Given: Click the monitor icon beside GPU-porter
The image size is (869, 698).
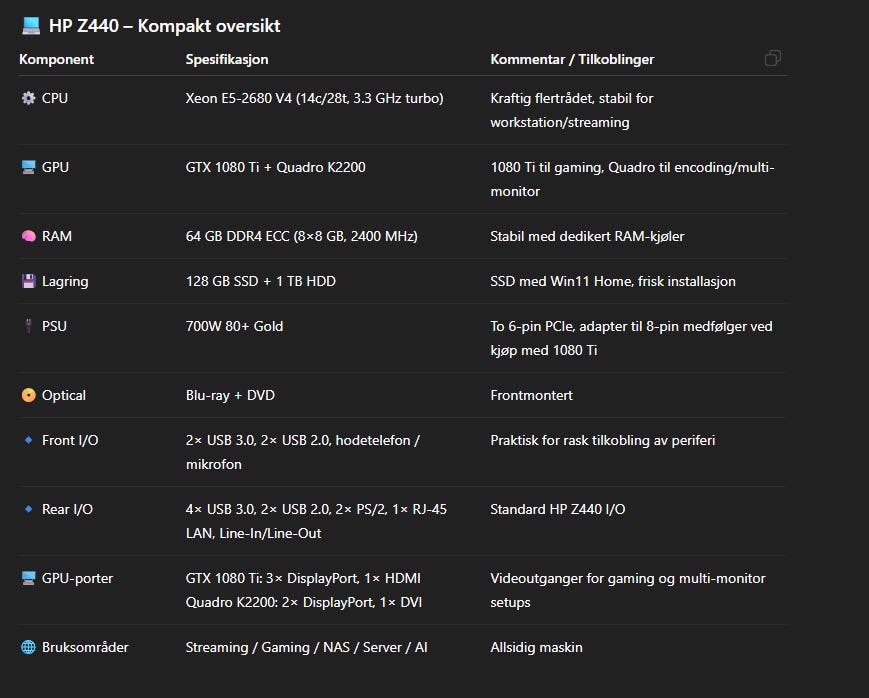Looking at the screenshot, I should (28, 579).
